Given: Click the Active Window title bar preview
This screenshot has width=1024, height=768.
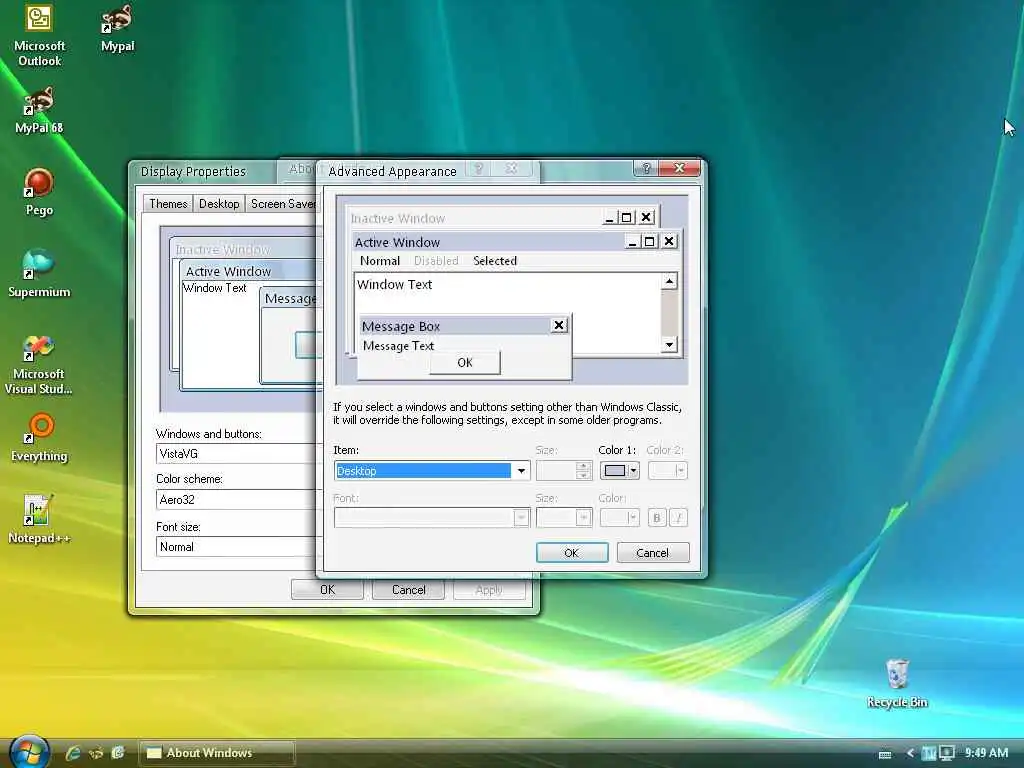Looking at the screenshot, I should [516, 242].
